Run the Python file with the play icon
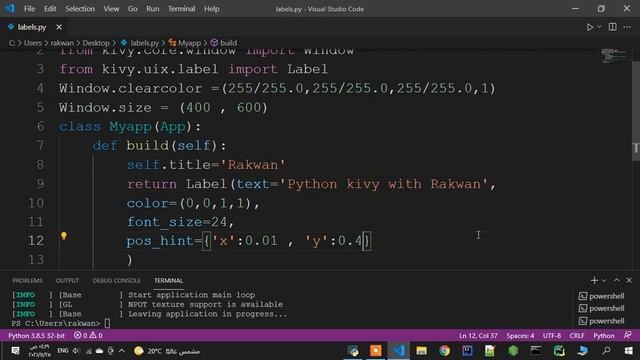The width and height of the screenshot is (640, 360). [590, 27]
